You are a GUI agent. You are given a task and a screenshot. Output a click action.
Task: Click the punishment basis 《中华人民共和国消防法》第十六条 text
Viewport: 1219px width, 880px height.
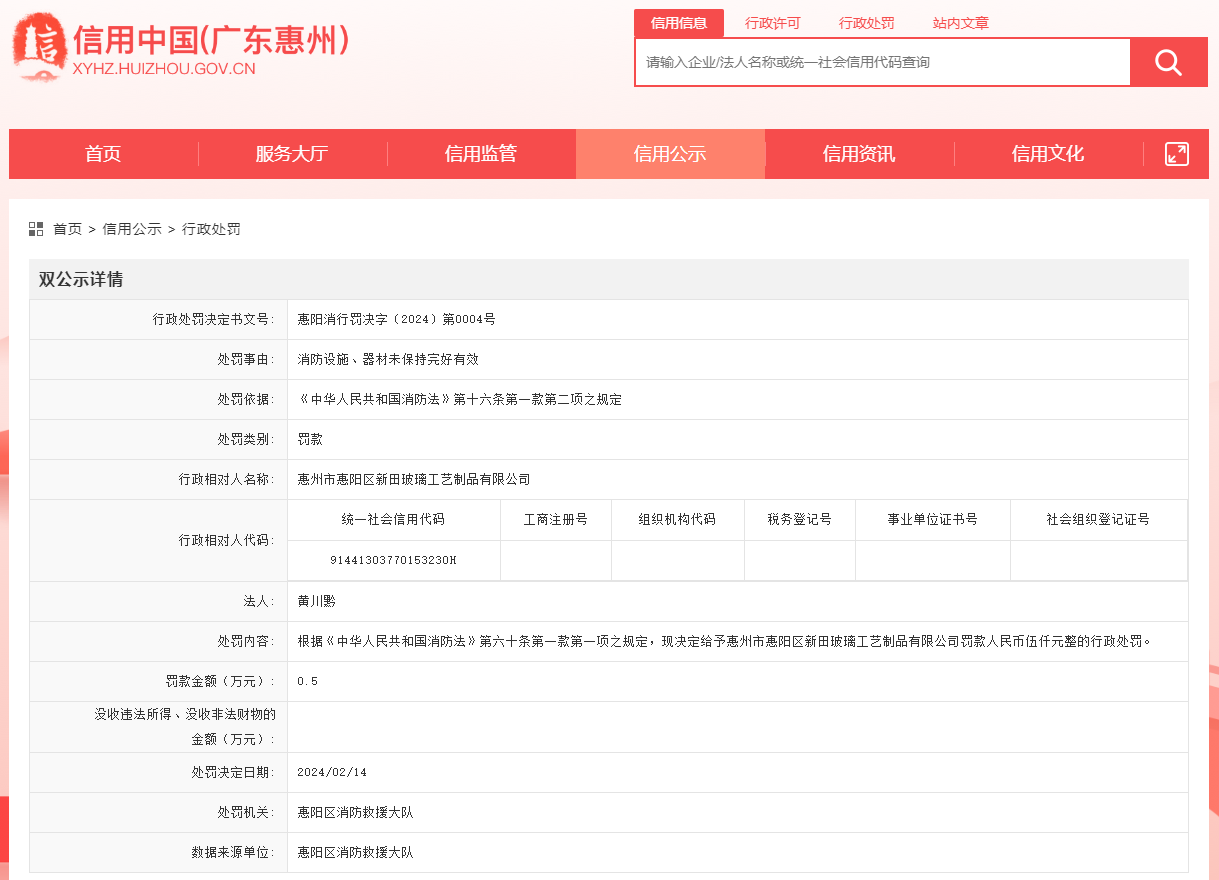pos(460,399)
